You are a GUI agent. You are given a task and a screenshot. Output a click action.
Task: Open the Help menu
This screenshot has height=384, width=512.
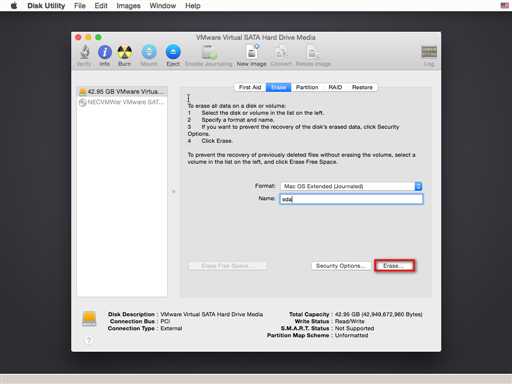click(193, 6)
